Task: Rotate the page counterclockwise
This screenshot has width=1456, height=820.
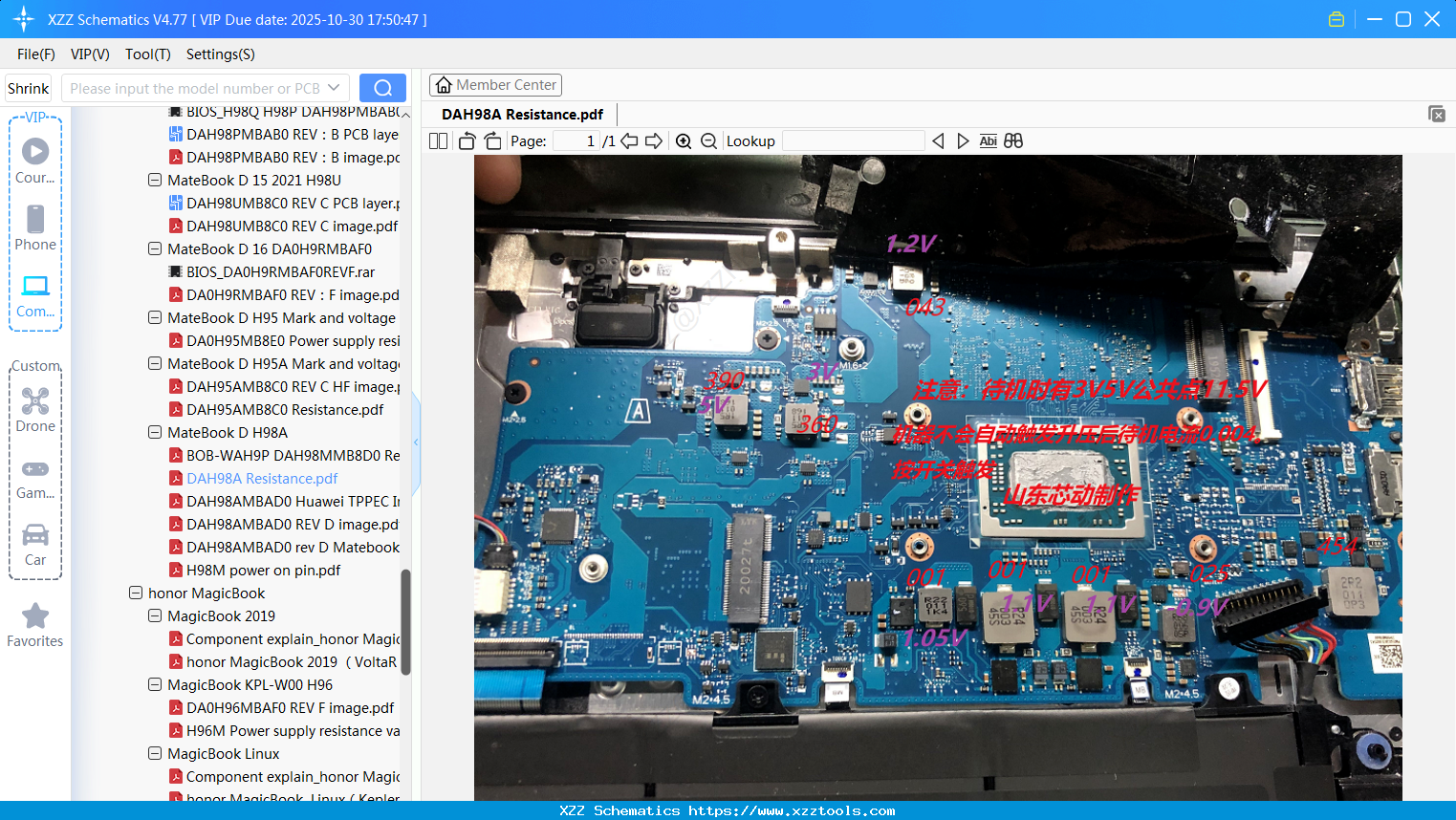Action: click(x=467, y=140)
